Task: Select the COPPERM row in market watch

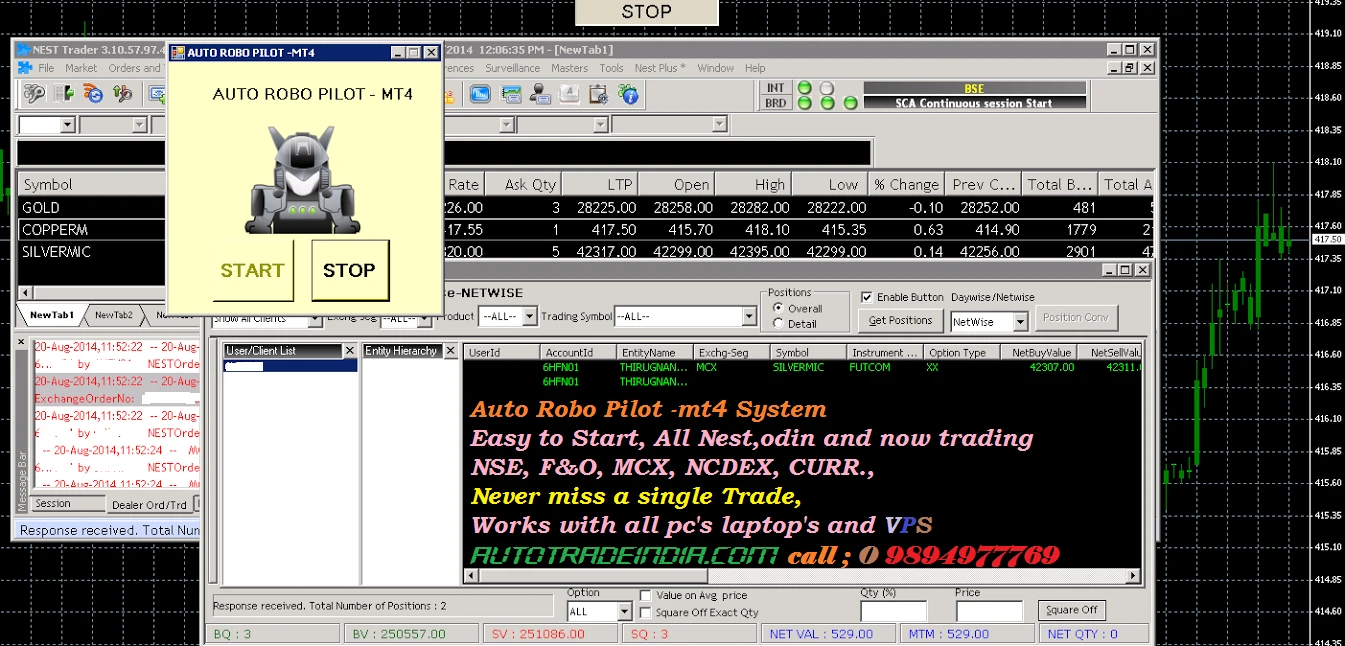Action: pos(585,230)
